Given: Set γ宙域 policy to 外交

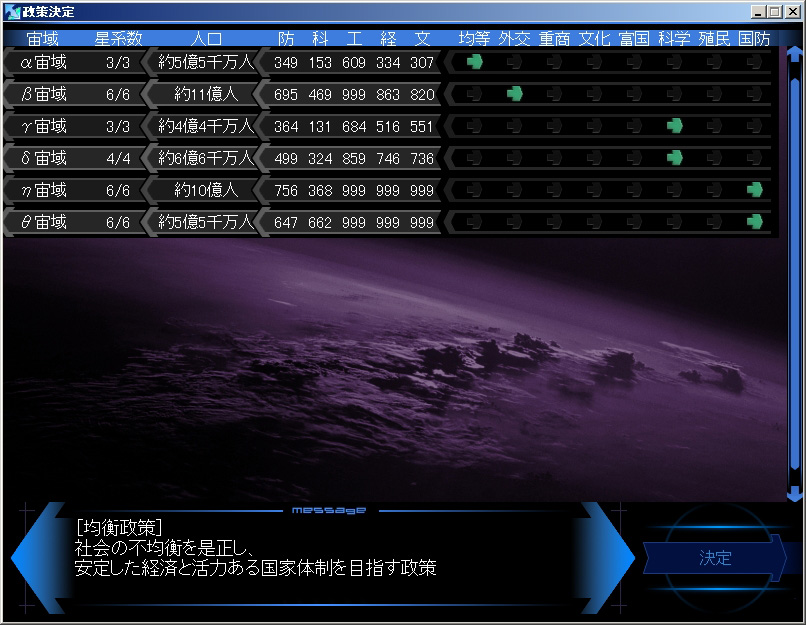Looking at the screenshot, I should (x=514, y=126).
